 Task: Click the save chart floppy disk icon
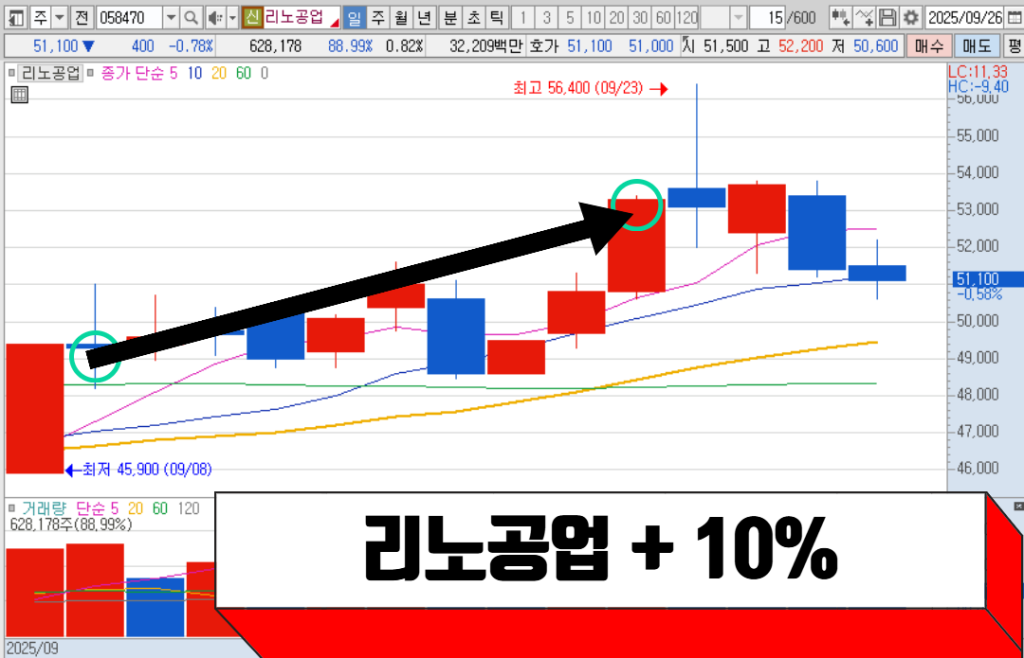[x=888, y=18]
